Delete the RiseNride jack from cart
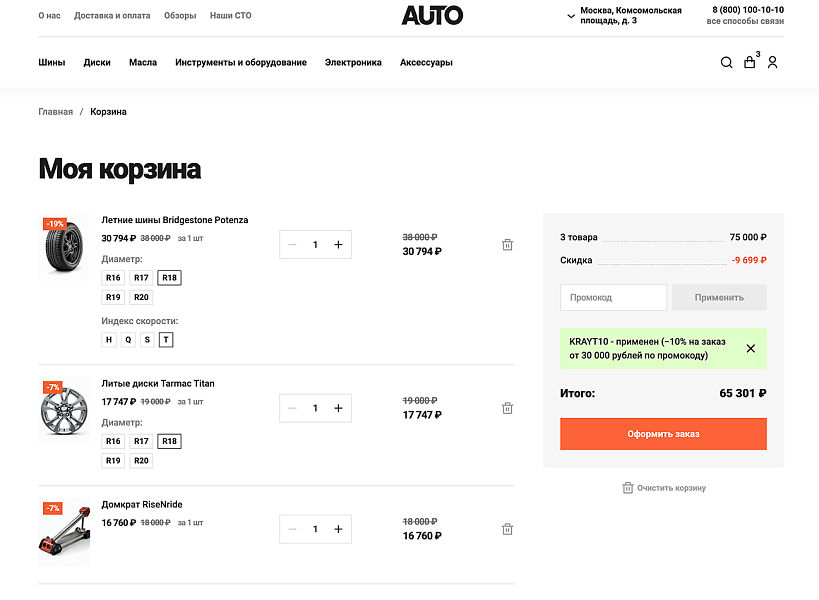Viewport: 819px width, 600px height. coord(507,529)
